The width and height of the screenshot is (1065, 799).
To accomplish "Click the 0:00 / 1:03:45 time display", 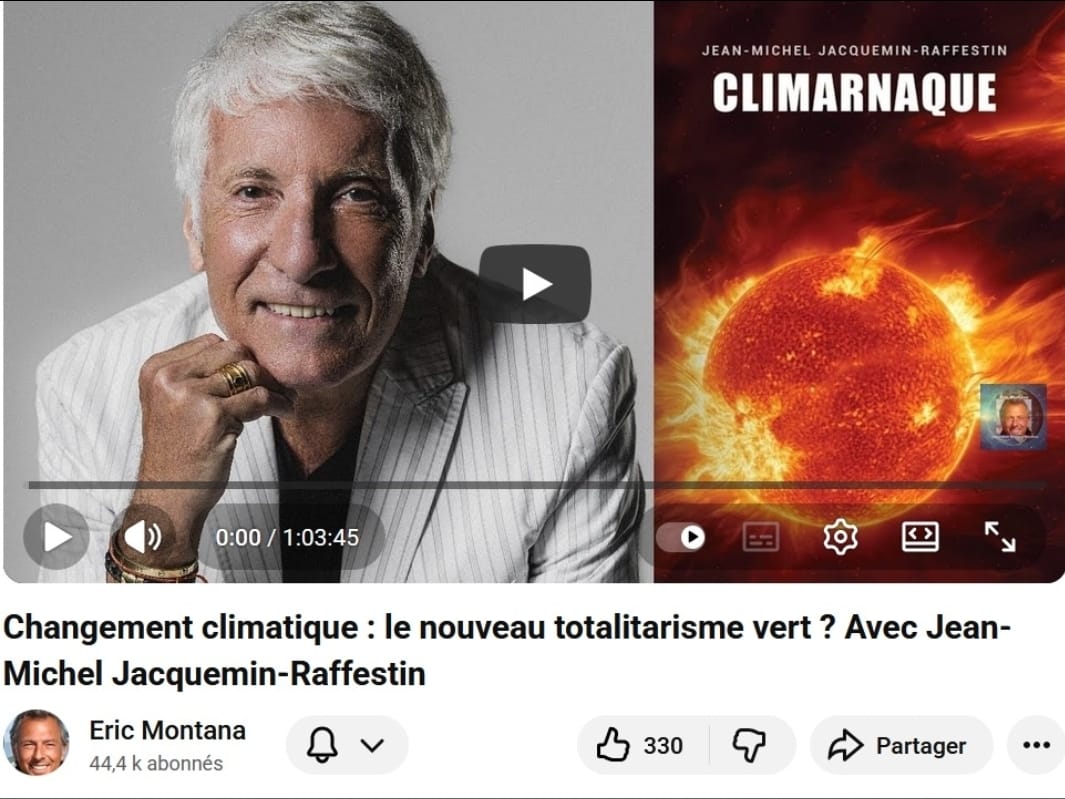I will pyautogui.click(x=287, y=537).
